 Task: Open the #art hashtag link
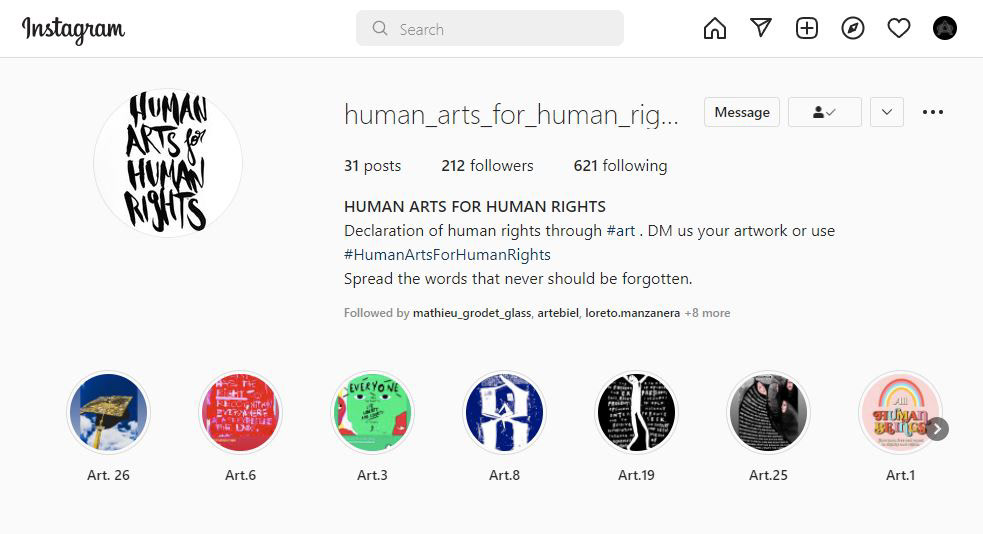point(621,231)
